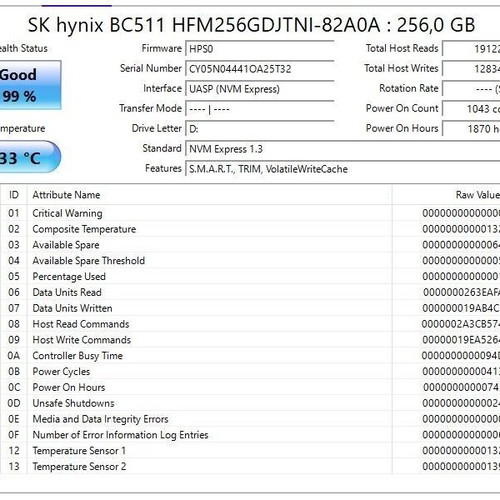Click ID cell 13
Image resolution: width=500 pixels, height=500 pixels.
tap(14, 466)
